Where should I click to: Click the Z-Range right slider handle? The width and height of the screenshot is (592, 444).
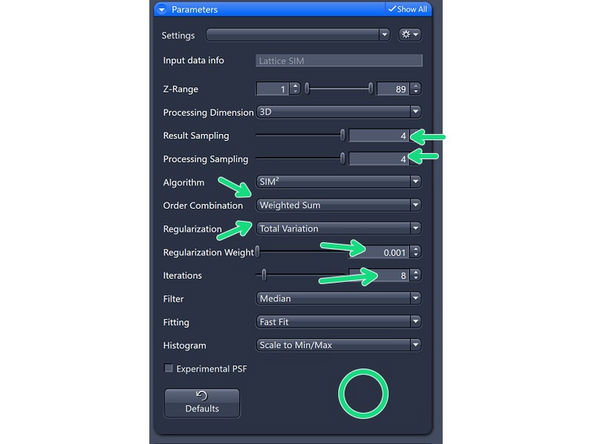click(x=371, y=89)
